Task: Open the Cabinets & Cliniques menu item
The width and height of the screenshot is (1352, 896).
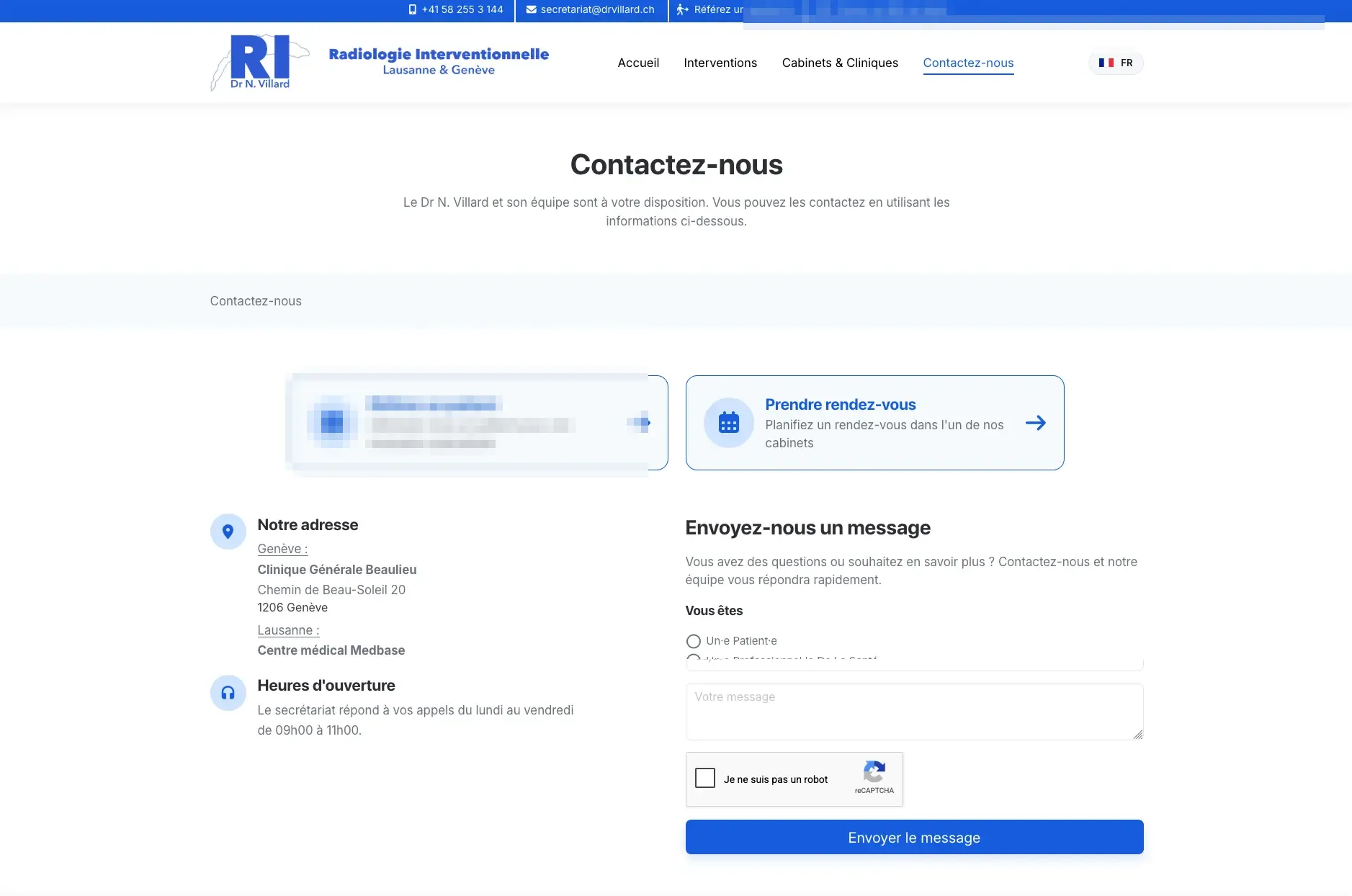Action: coord(840,63)
